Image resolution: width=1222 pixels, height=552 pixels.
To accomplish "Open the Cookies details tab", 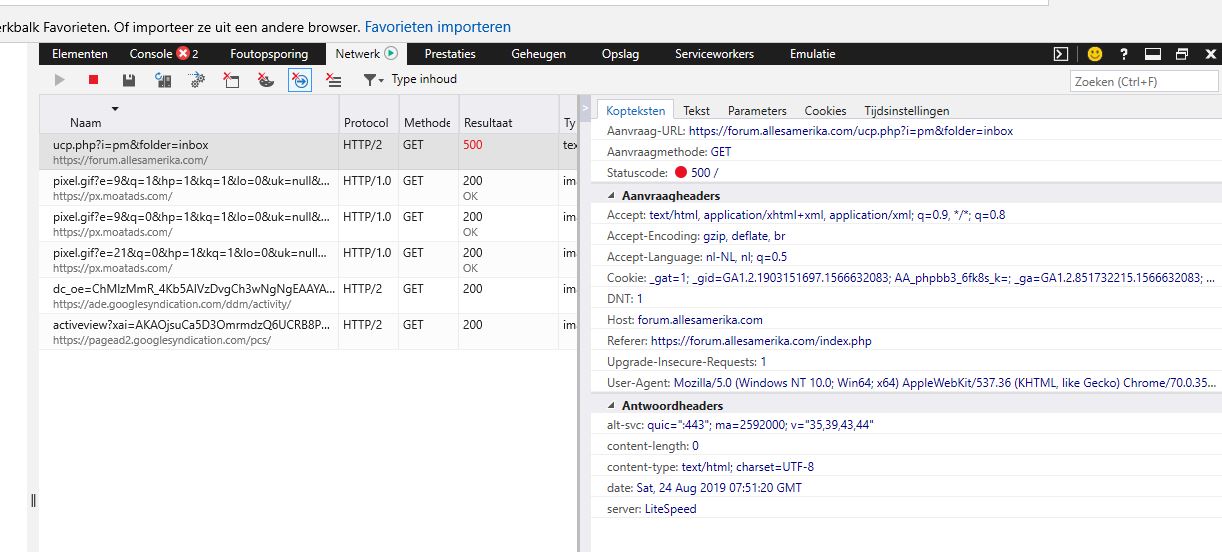I will point(825,111).
